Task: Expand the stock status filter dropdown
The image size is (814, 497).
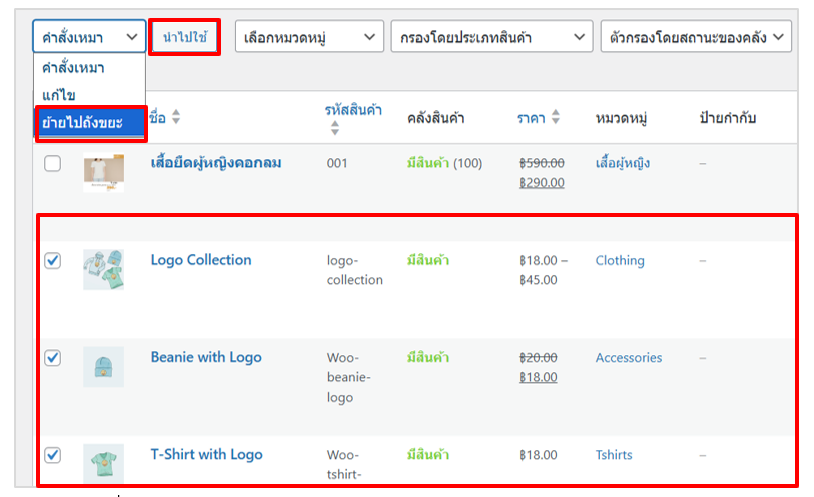Action: pos(696,38)
